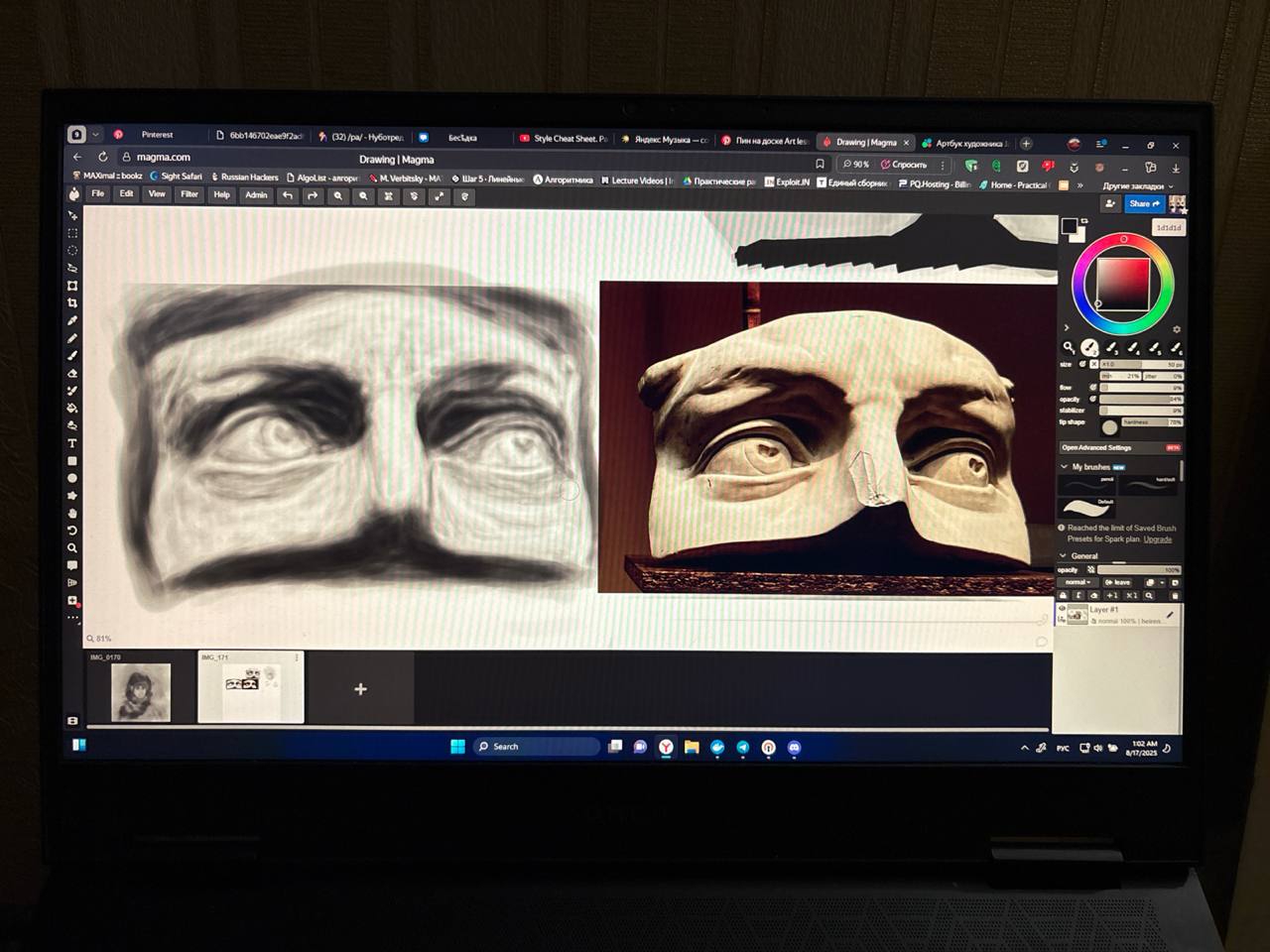The image size is (1270, 952).
Task: Choose the paint bucket fill tool
Action: click(x=72, y=408)
